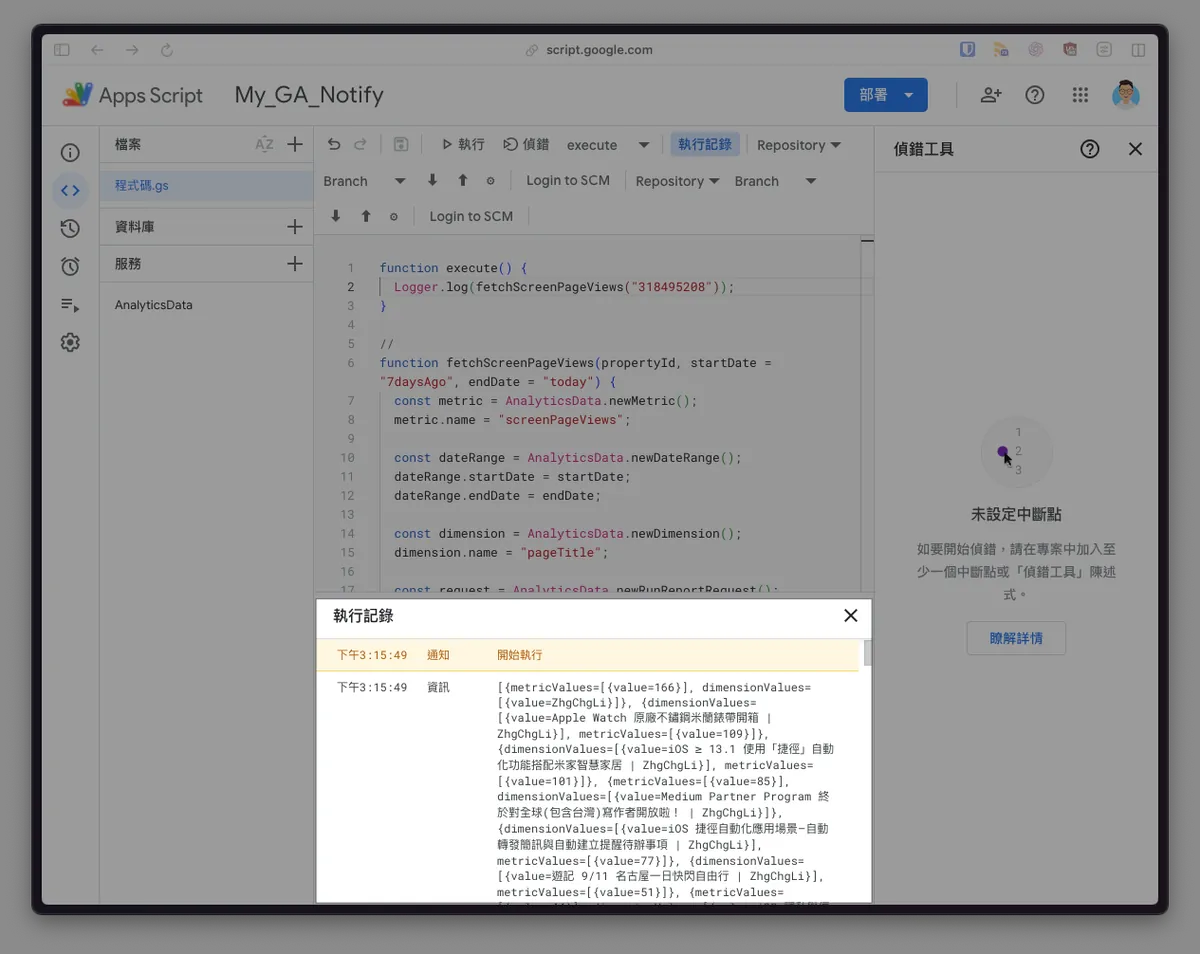Click the execution log scrollbar

click(867, 654)
